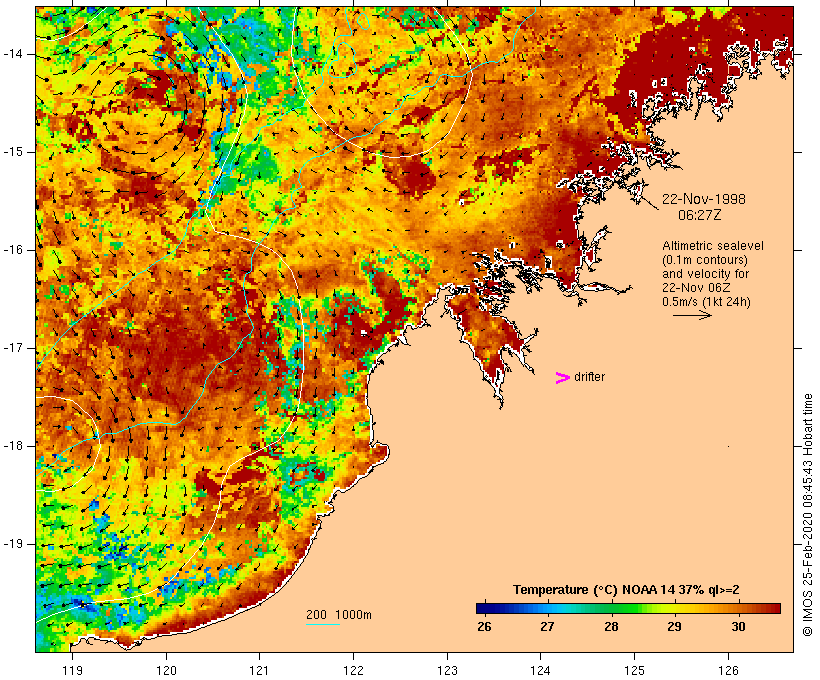Click the color bar label "28"
Image resolution: width=820 pixels, height=680 pixels.
click(611, 626)
